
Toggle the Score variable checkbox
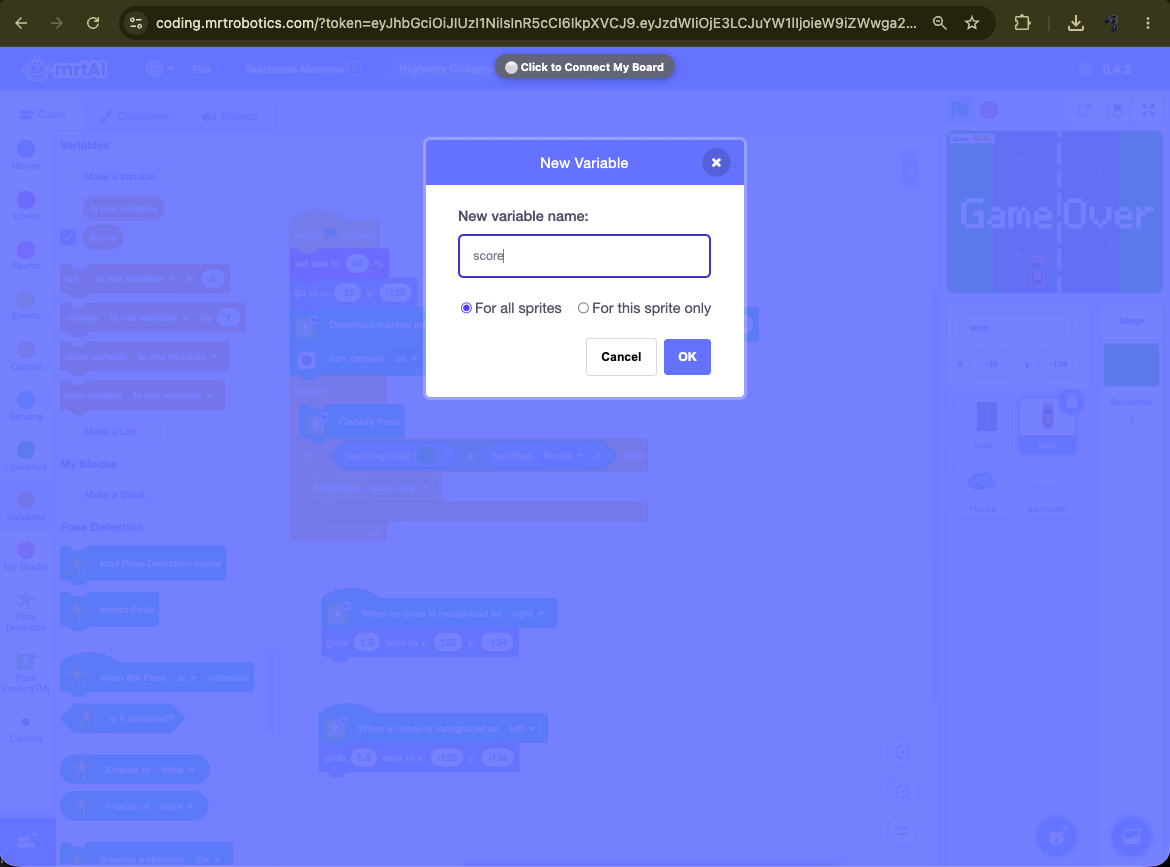tap(68, 237)
